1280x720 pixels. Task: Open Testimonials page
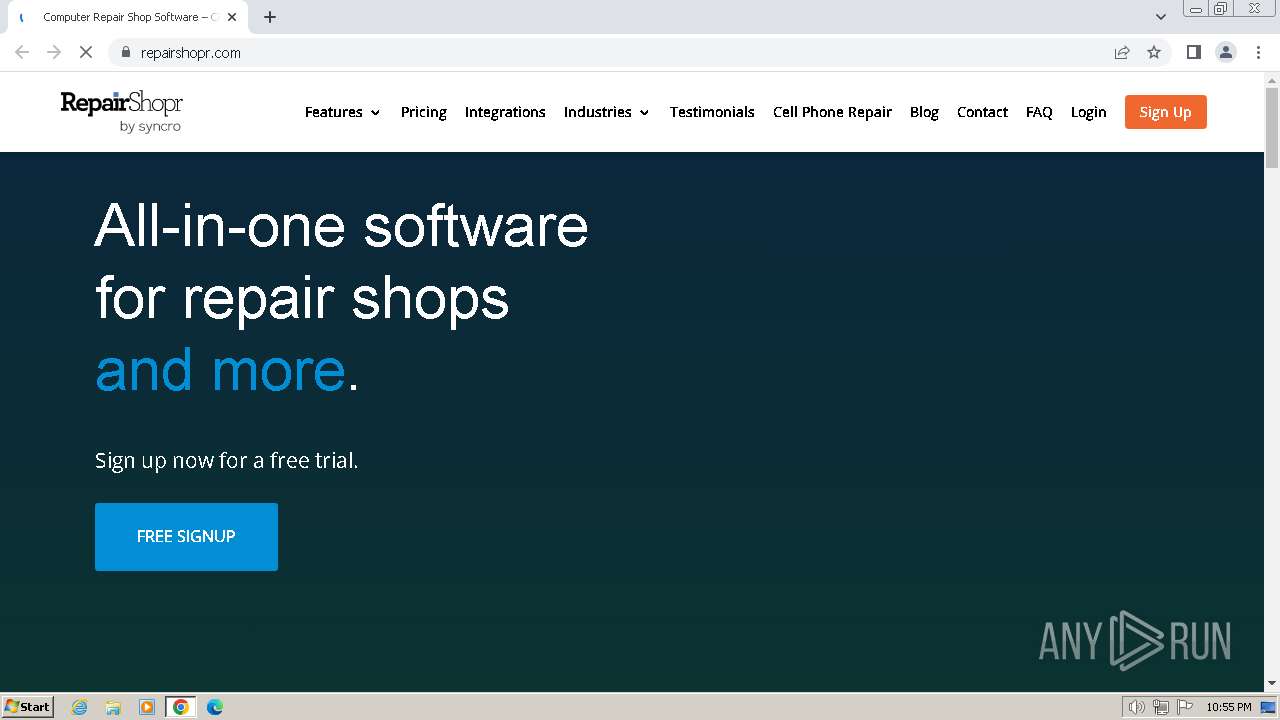pos(712,112)
